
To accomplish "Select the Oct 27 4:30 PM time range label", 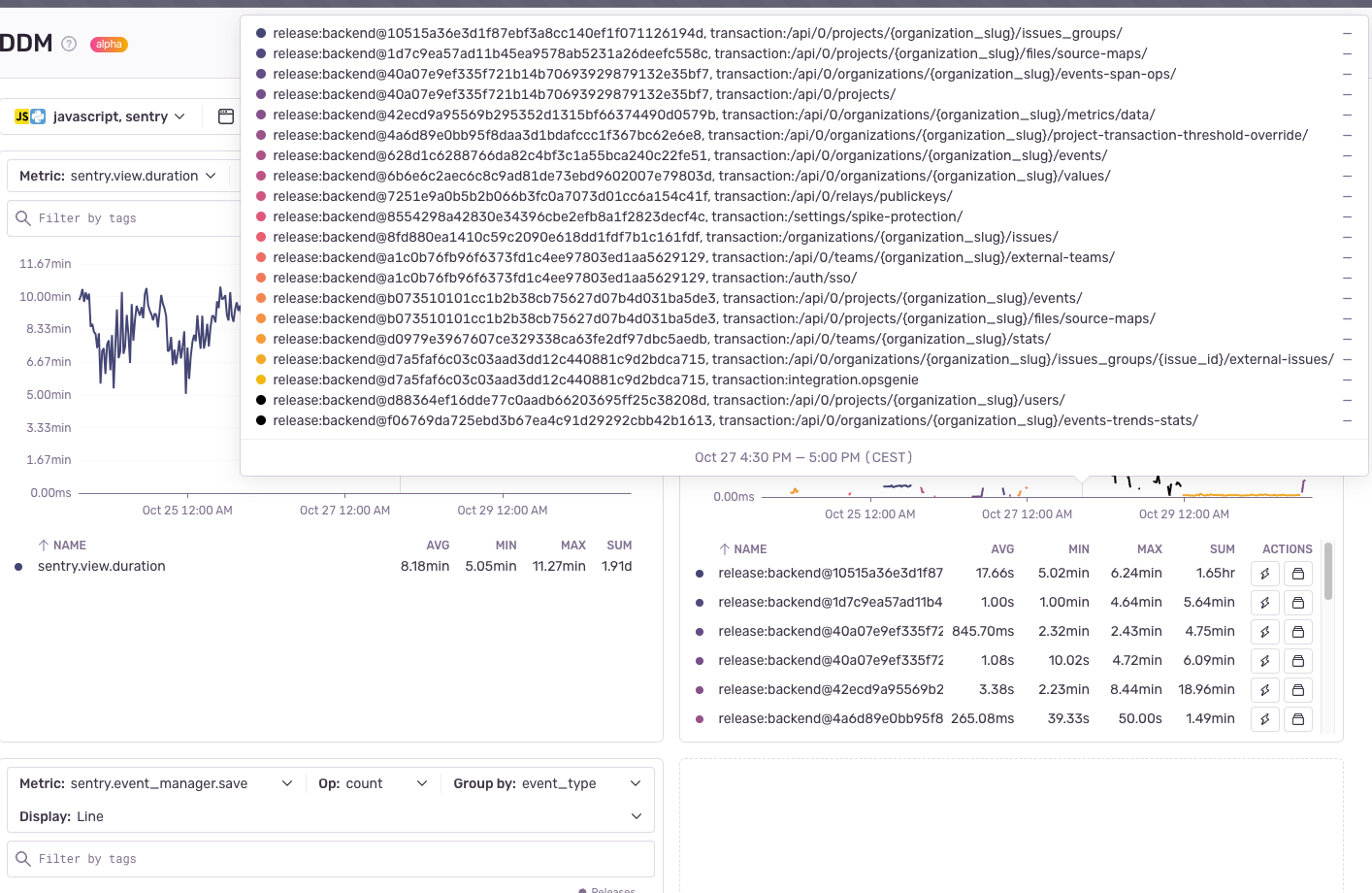I will tap(802, 456).
